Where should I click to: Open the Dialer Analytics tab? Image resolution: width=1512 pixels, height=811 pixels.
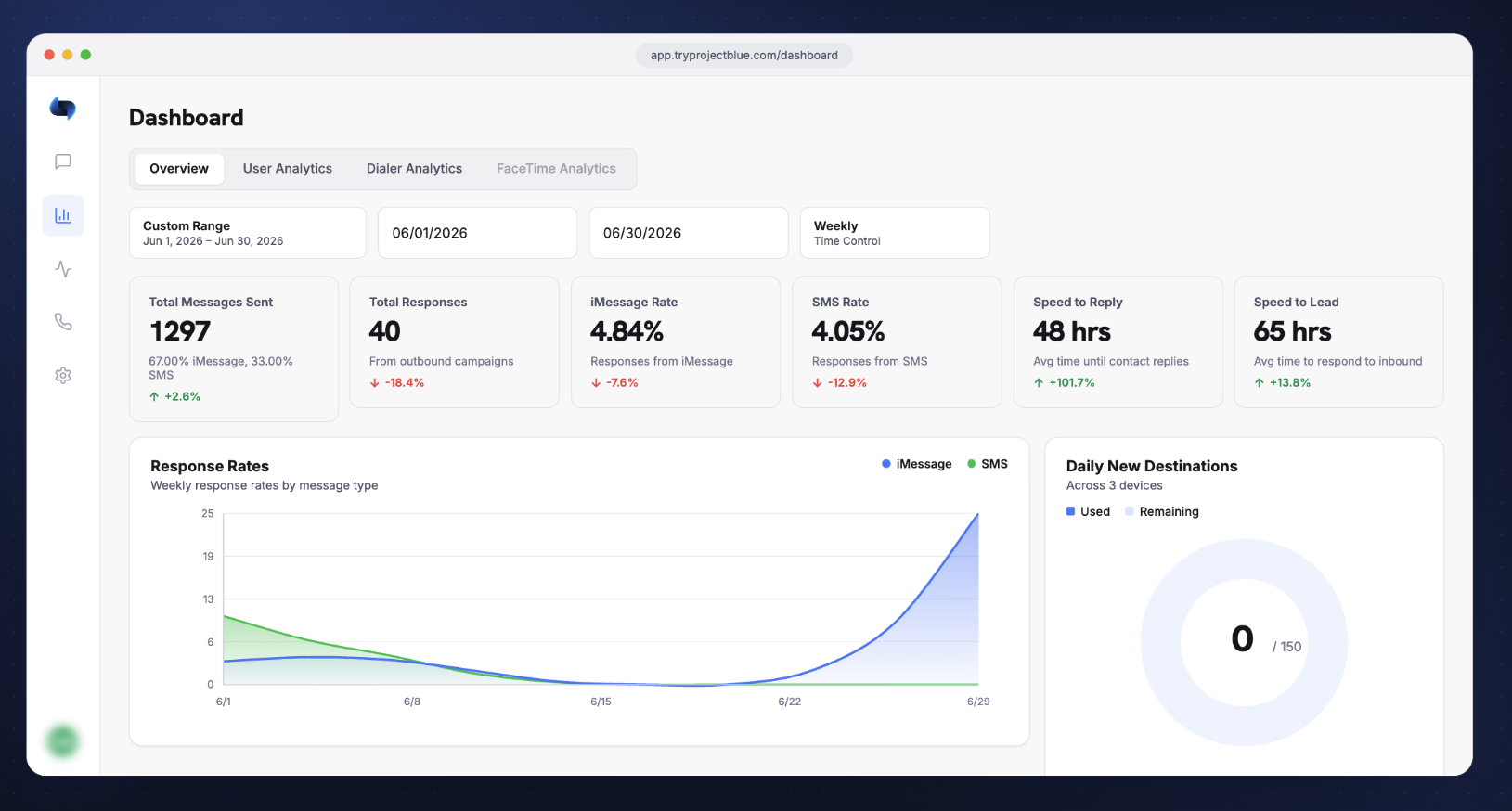tap(414, 169)
